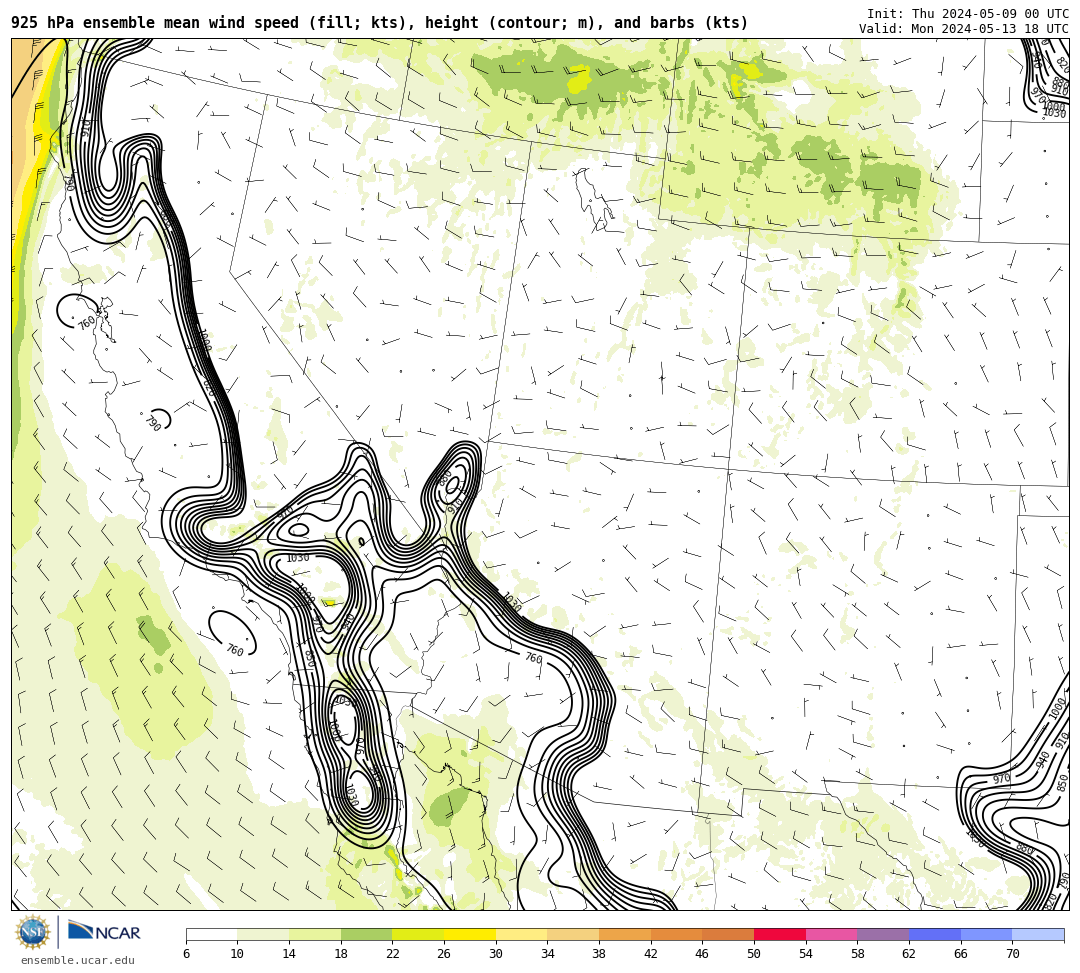Click the '970' contour label near the bottom-right corner
1080x973 pixels.
[1001, 779]
